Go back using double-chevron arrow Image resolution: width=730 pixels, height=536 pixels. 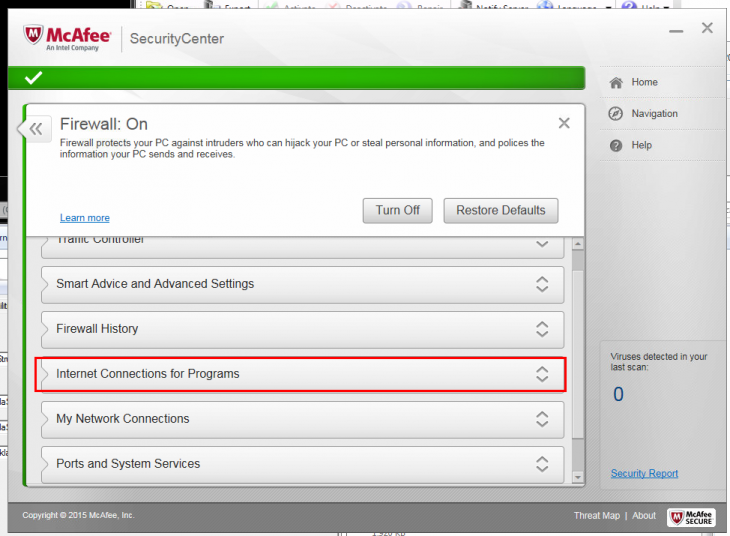click(36, 129)
